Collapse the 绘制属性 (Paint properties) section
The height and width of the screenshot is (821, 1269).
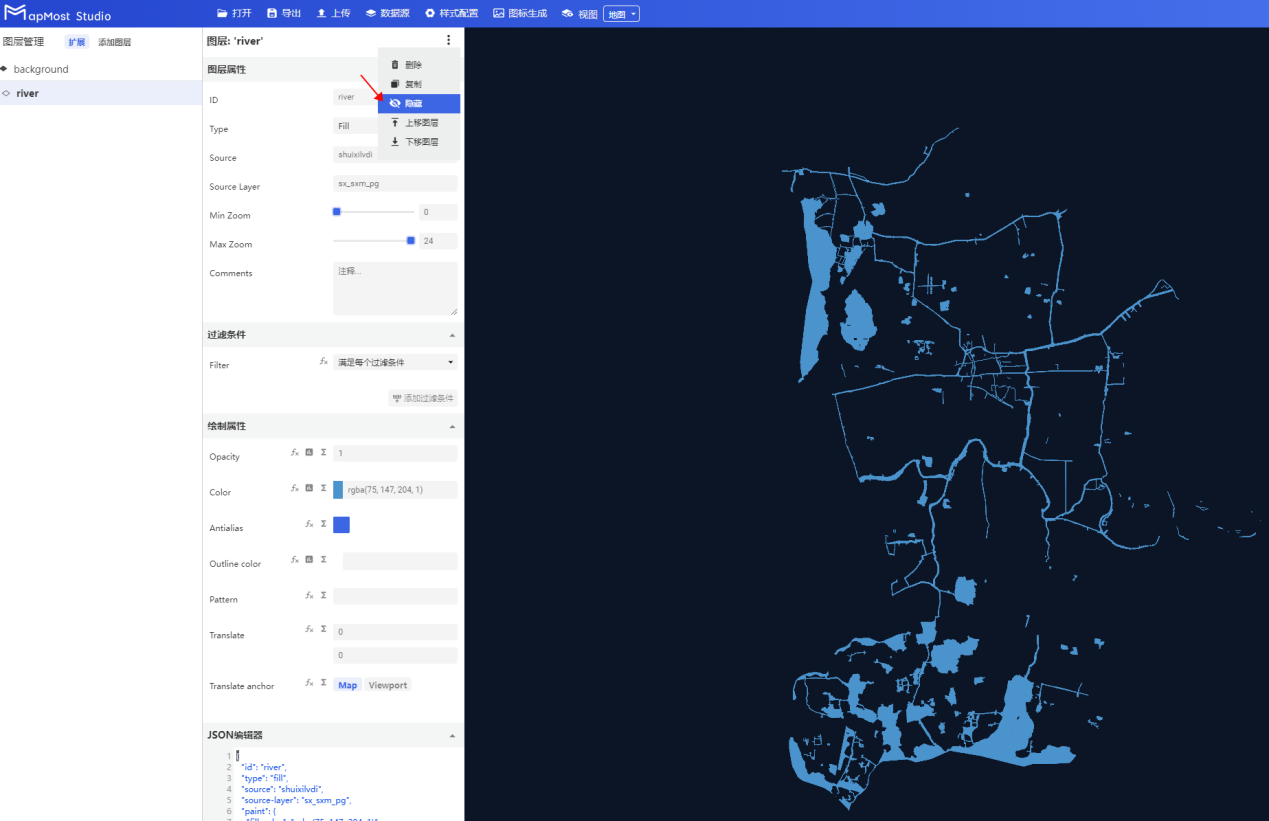pos(451,426)
